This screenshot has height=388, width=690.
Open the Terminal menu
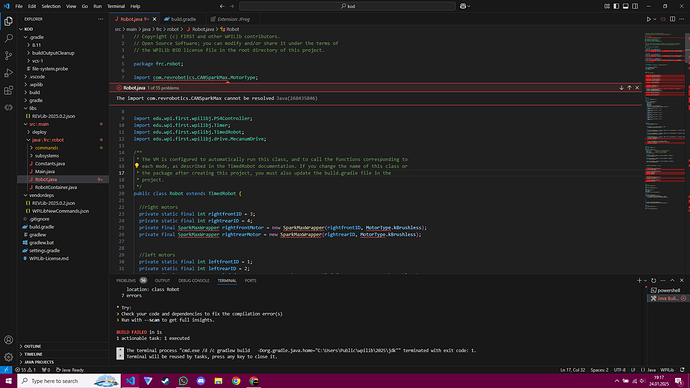[x=116, y=6]
